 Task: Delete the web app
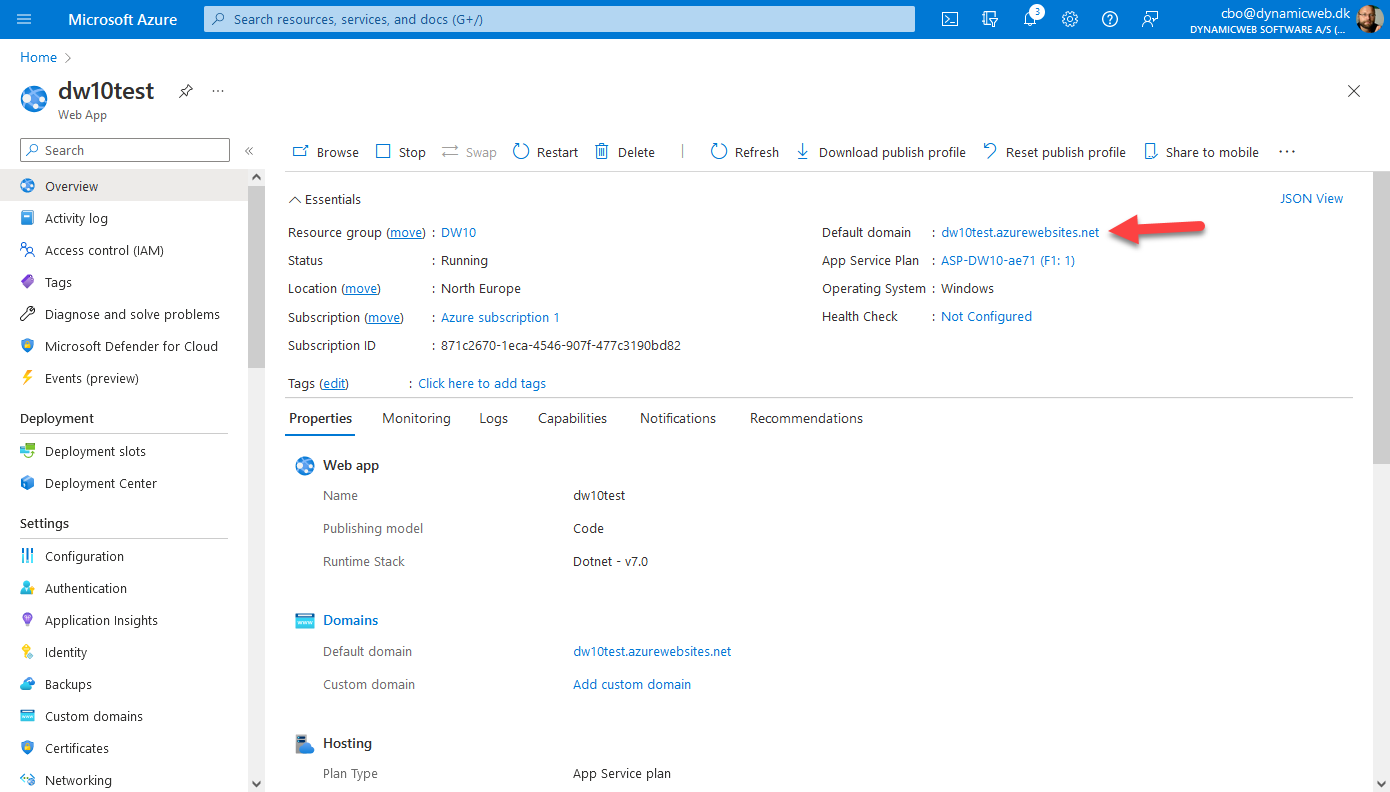[x=625, y=152]
